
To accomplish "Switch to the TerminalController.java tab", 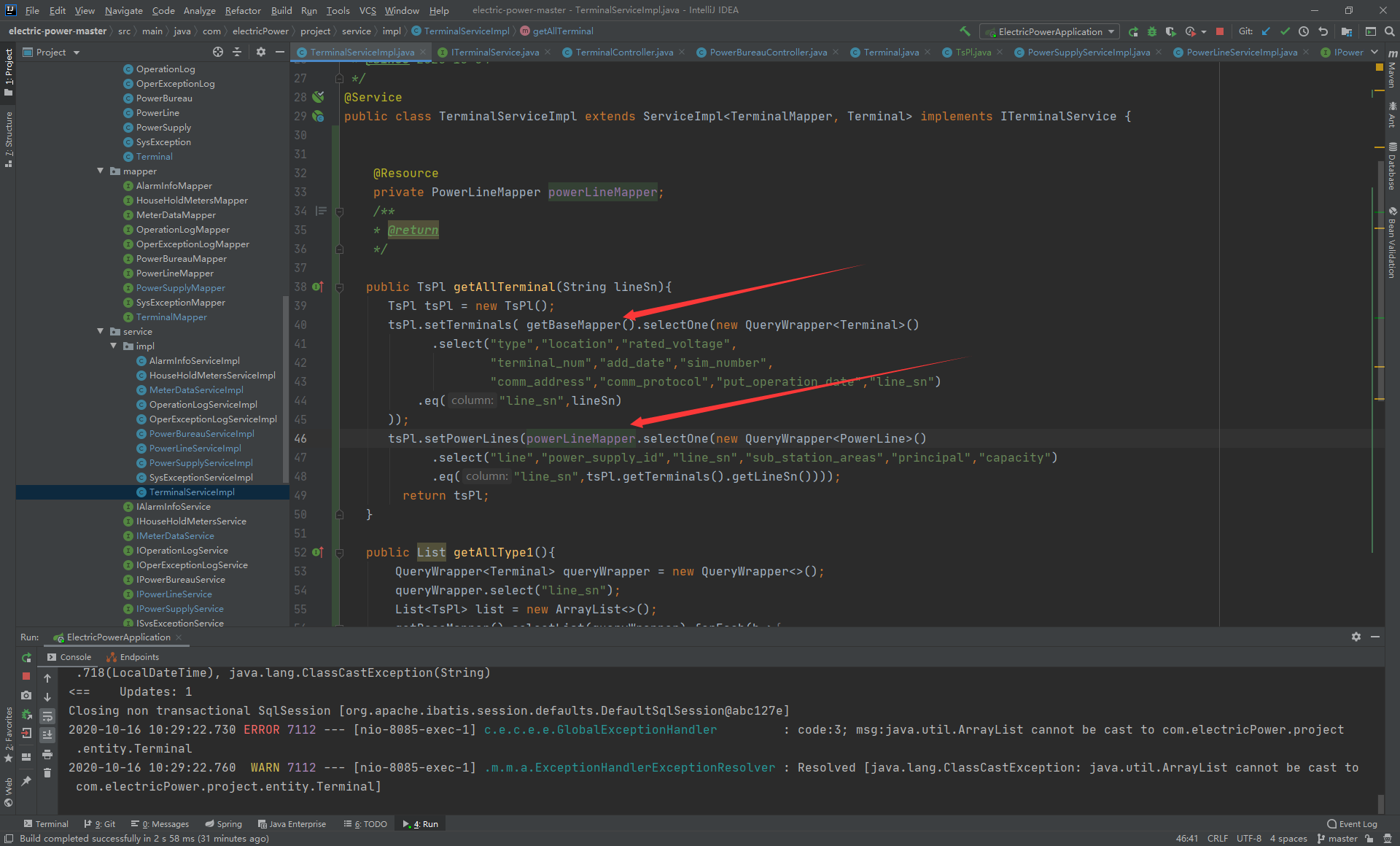I will tap(623, 52).
